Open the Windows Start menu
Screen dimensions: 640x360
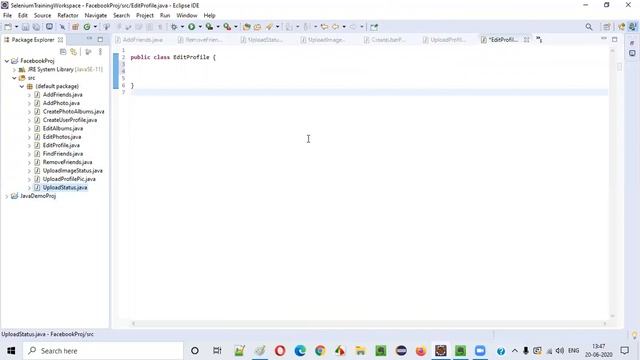11,351
